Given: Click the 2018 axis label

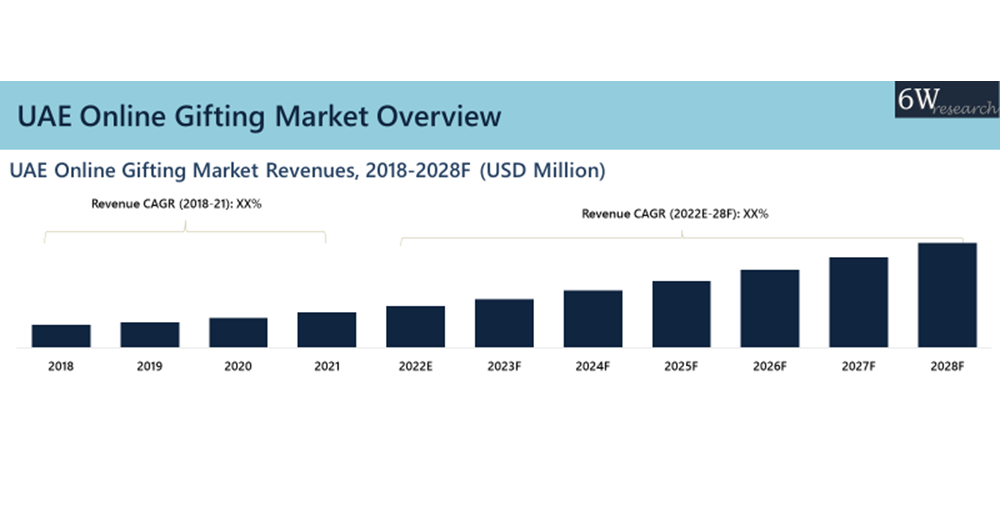Looking at the screenshot, I should coord(61,366).
